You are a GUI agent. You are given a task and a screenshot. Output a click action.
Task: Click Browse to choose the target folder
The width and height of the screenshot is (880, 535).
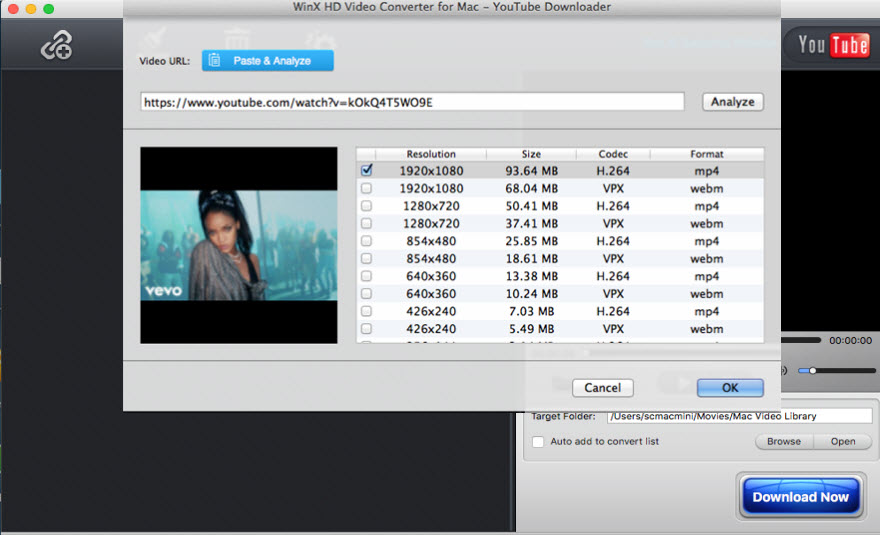click(x=783, y=441)
